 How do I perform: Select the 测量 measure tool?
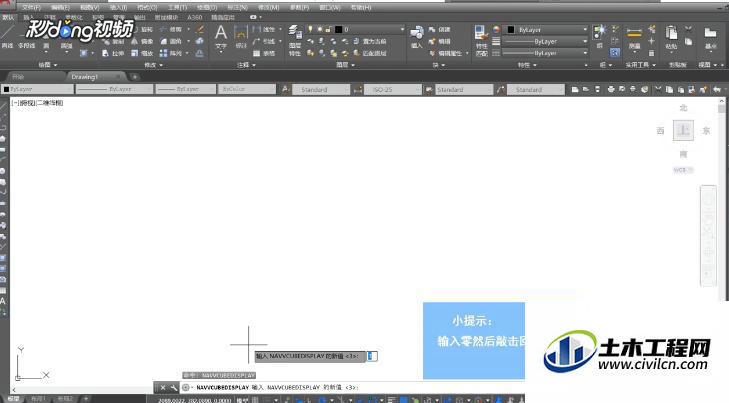tap(634, 37)
